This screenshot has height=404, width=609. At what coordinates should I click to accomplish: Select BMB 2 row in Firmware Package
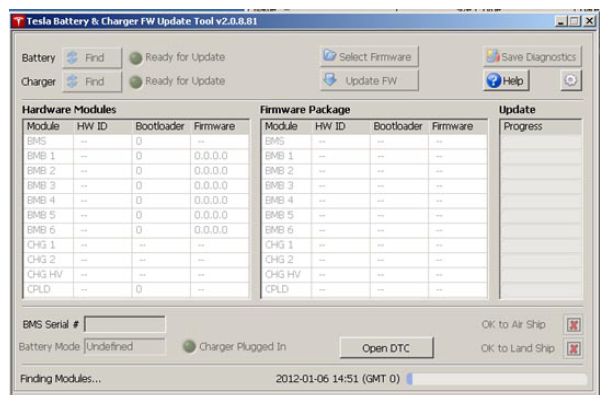(374, 171)
